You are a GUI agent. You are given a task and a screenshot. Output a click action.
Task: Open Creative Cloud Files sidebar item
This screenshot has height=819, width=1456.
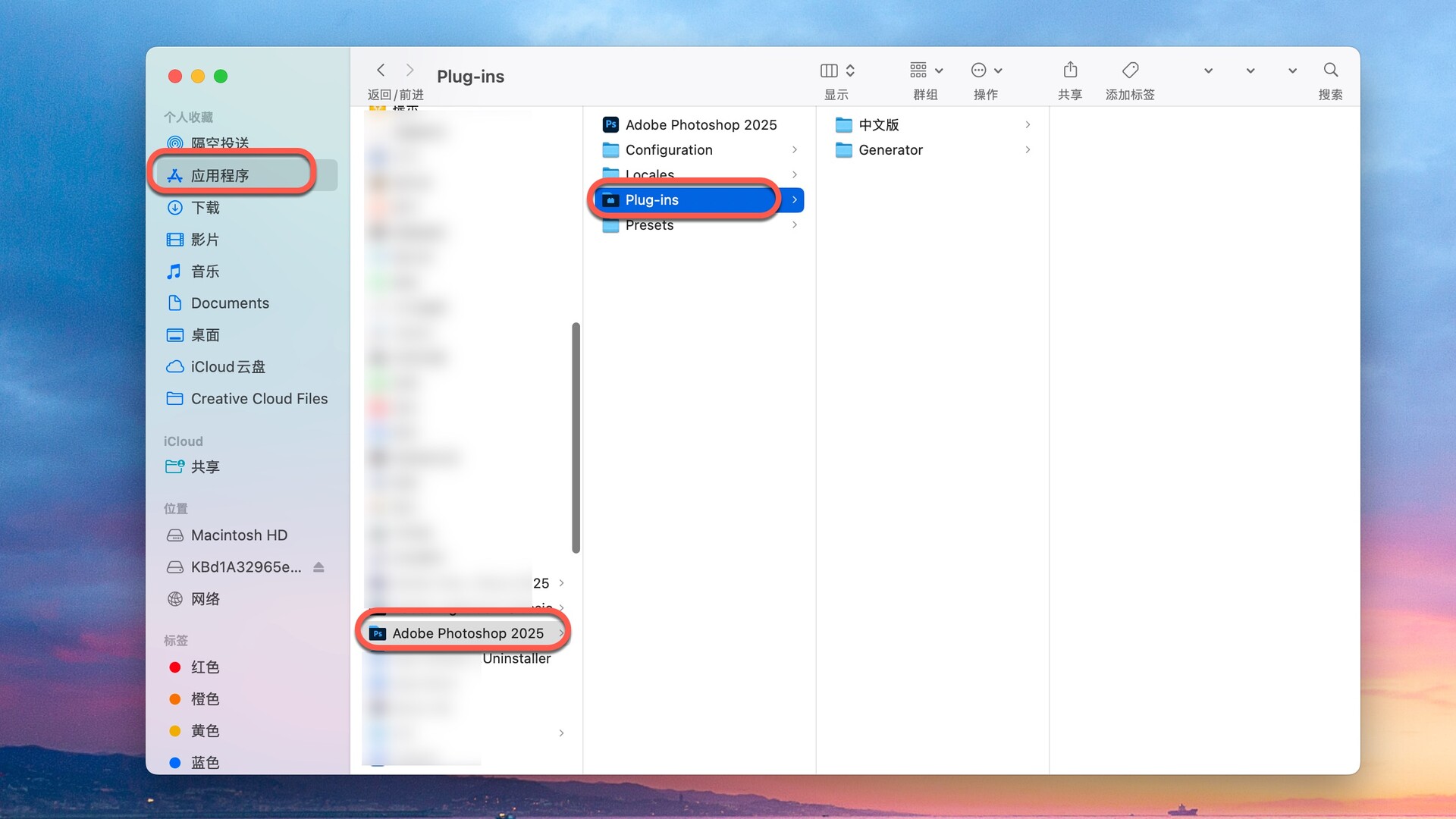click(259, 399)
